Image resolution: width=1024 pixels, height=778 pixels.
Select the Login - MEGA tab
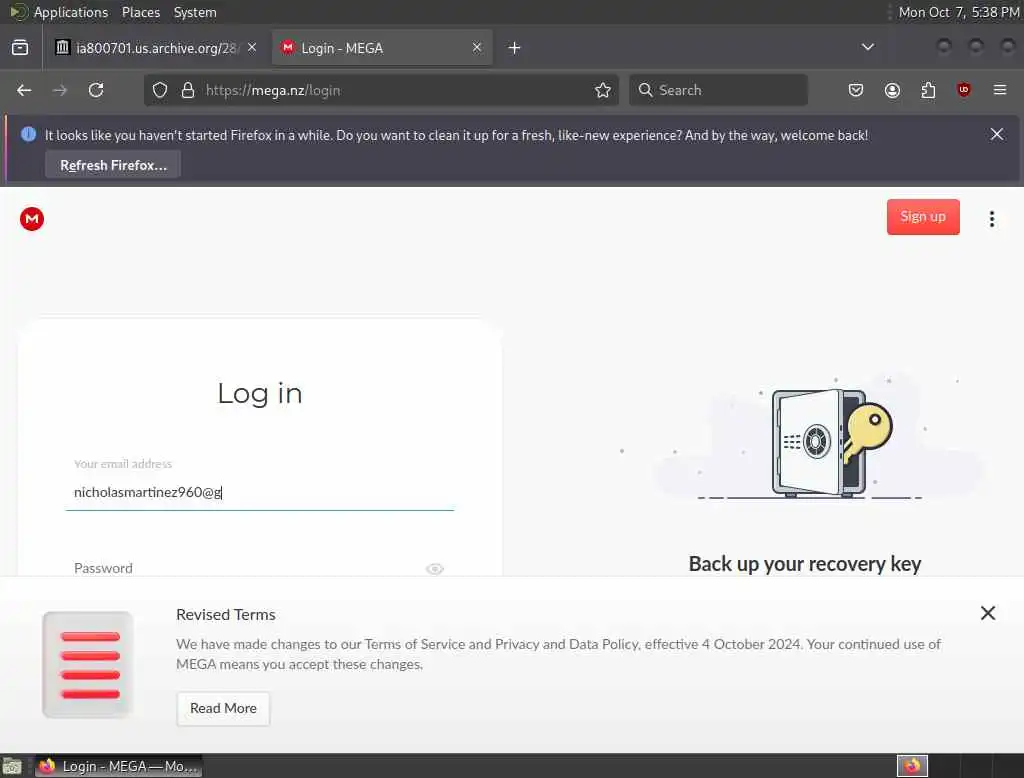381,48
